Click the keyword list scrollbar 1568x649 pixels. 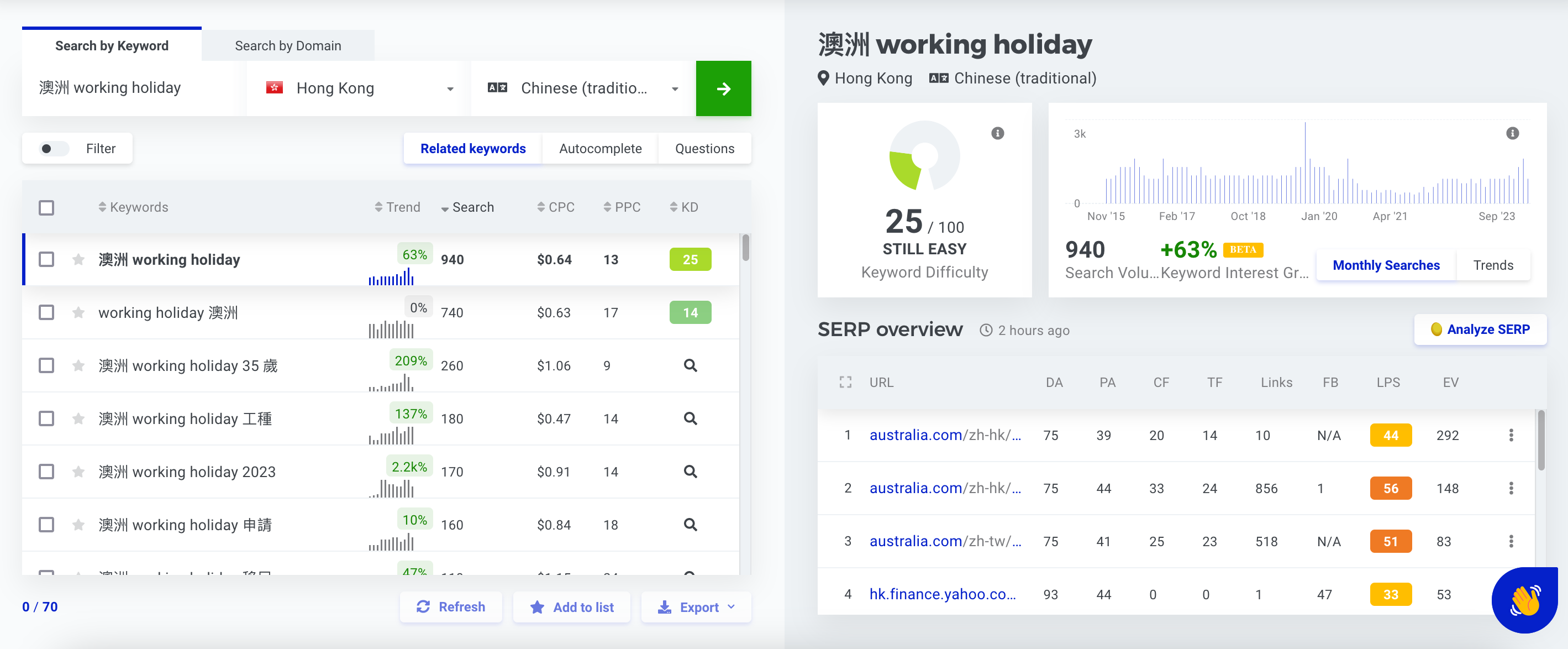pyautogui.click(x=746, y=248)
